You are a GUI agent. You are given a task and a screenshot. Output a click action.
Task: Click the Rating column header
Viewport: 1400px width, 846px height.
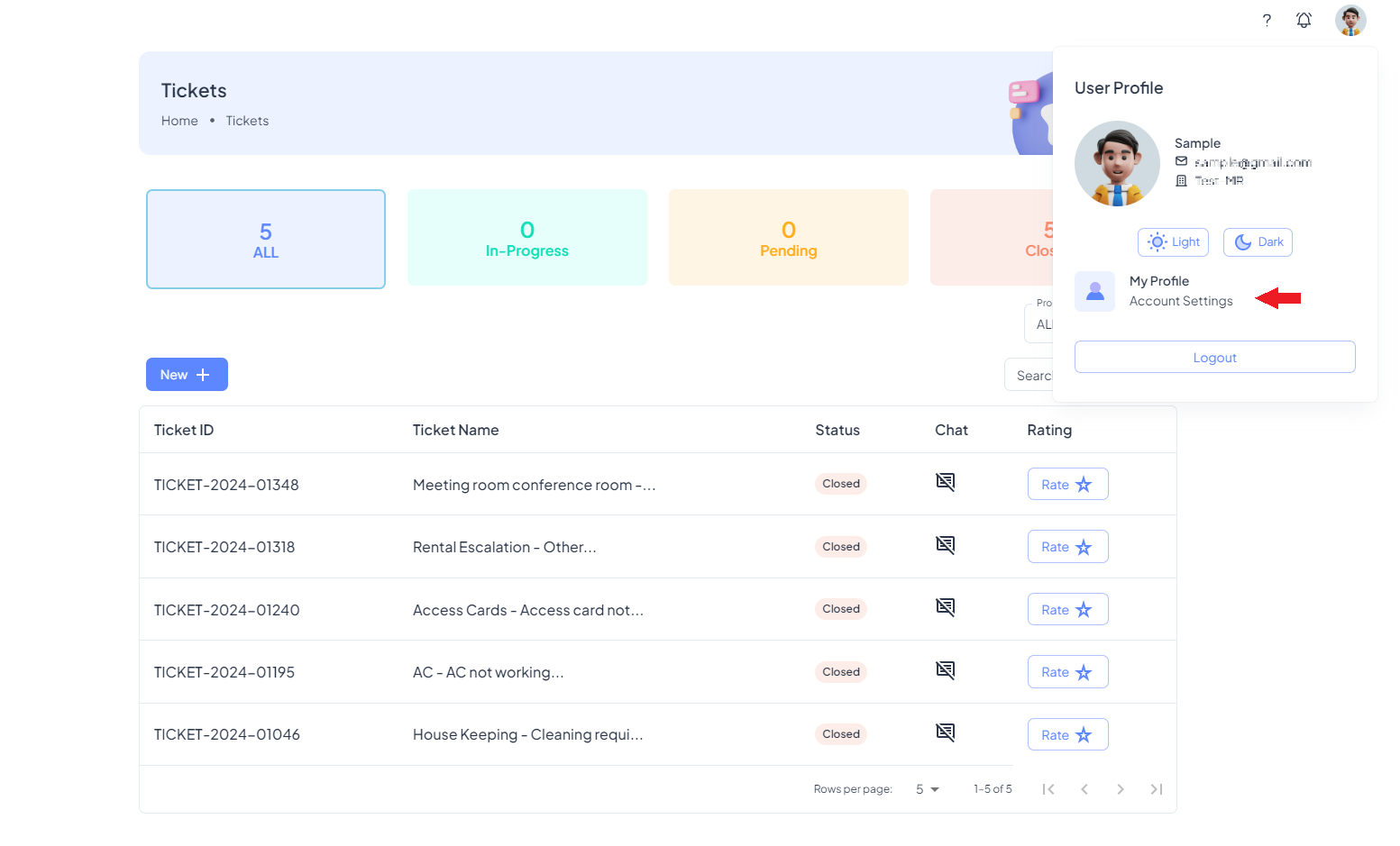point(1049,430)
